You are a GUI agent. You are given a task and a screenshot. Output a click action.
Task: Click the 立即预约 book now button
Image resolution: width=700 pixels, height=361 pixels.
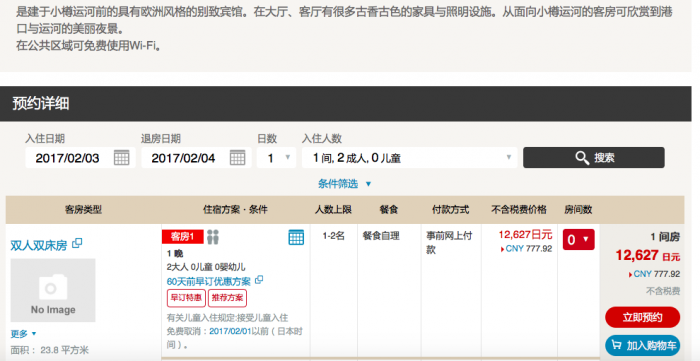coord(642,317)
